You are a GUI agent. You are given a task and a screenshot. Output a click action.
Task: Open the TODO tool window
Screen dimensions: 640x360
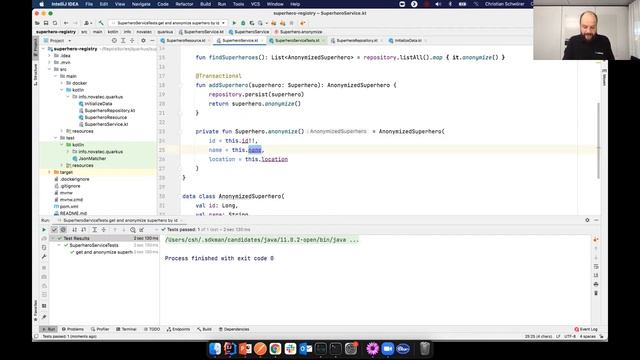[152, 329]
